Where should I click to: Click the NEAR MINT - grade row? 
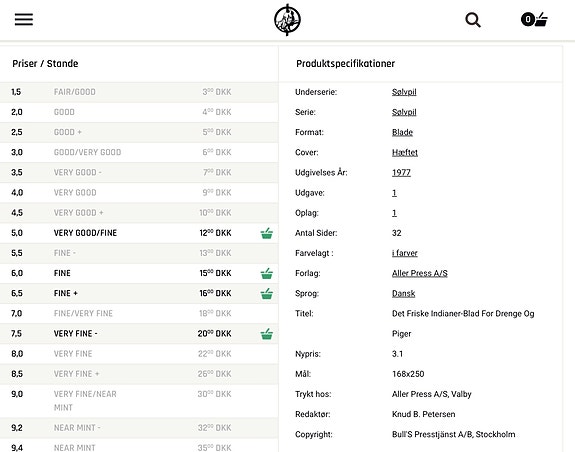(x=139, y=428)
